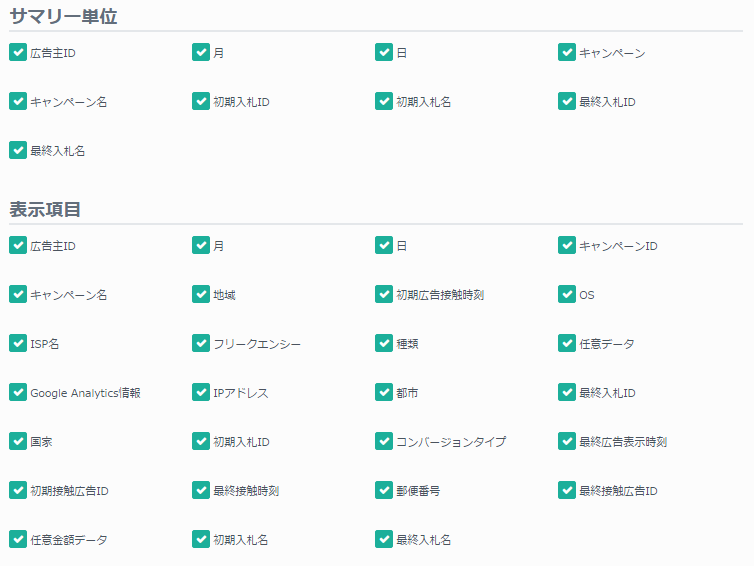Toggle the 郵便番号 checkbox

[384, 491]
